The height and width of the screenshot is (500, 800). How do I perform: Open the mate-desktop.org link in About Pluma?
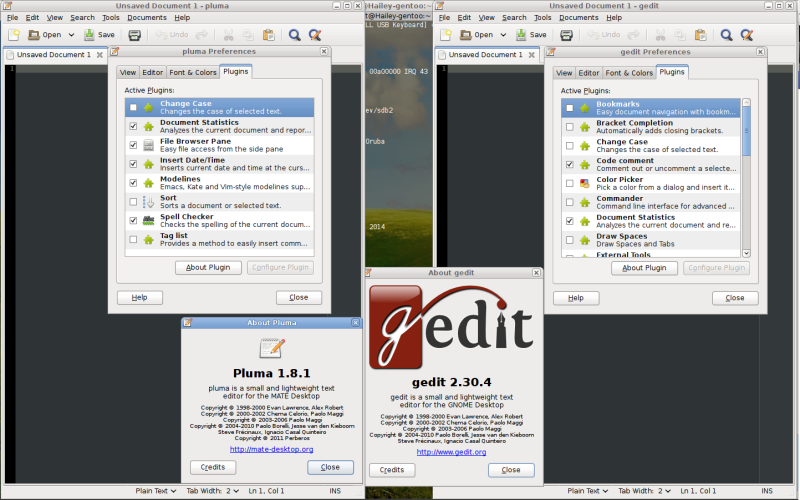pyautogui.click(x=271, y=449)
